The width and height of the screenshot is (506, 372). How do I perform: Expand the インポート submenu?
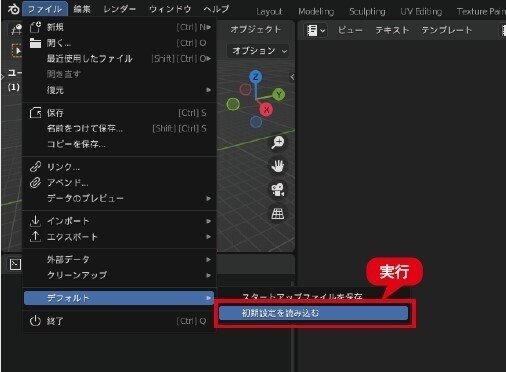click(x=120, y=221)
